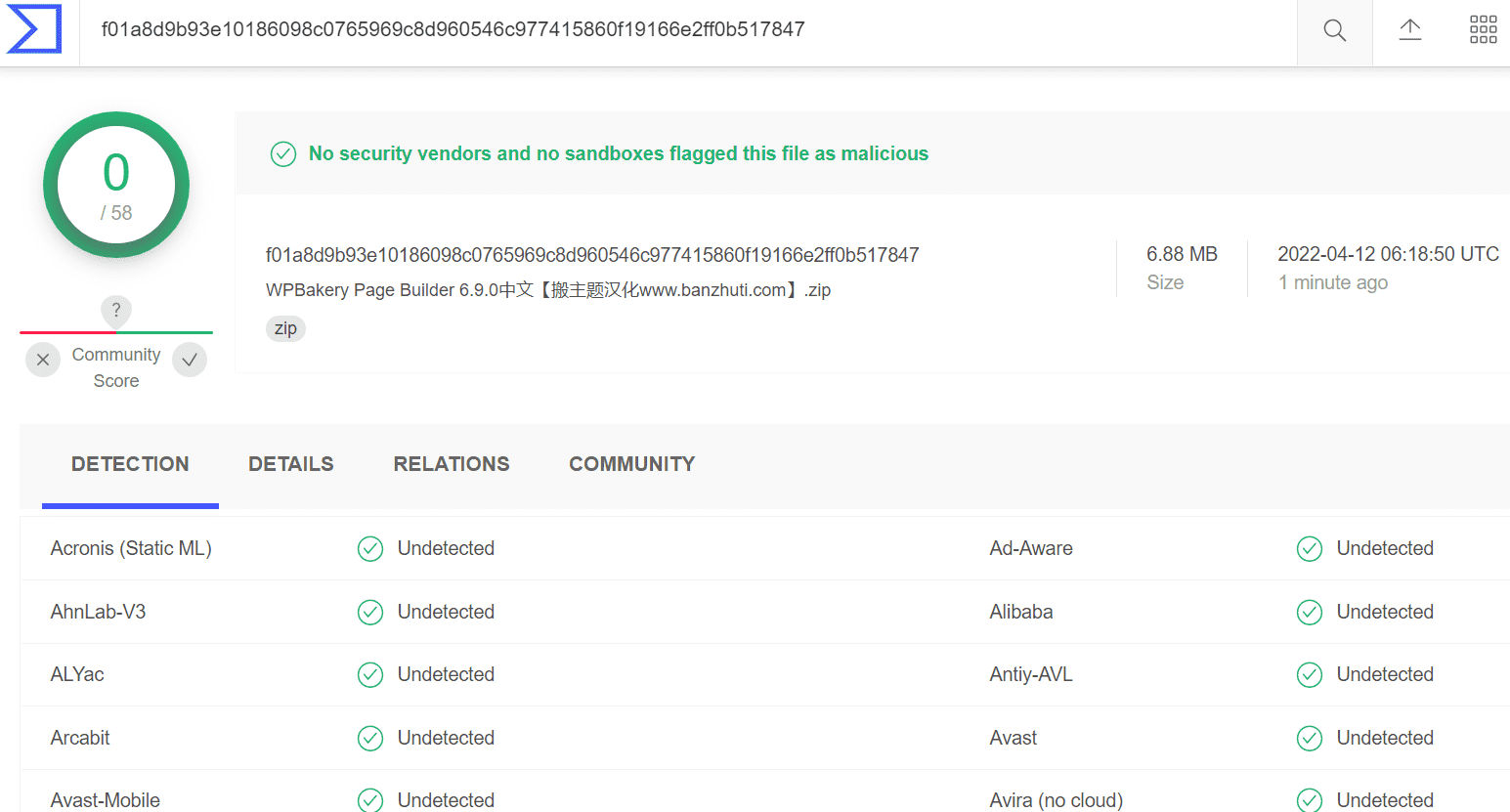Vote file as malicious with X icon
Viewport: 1510px width, 812px height.
(43, 360)
